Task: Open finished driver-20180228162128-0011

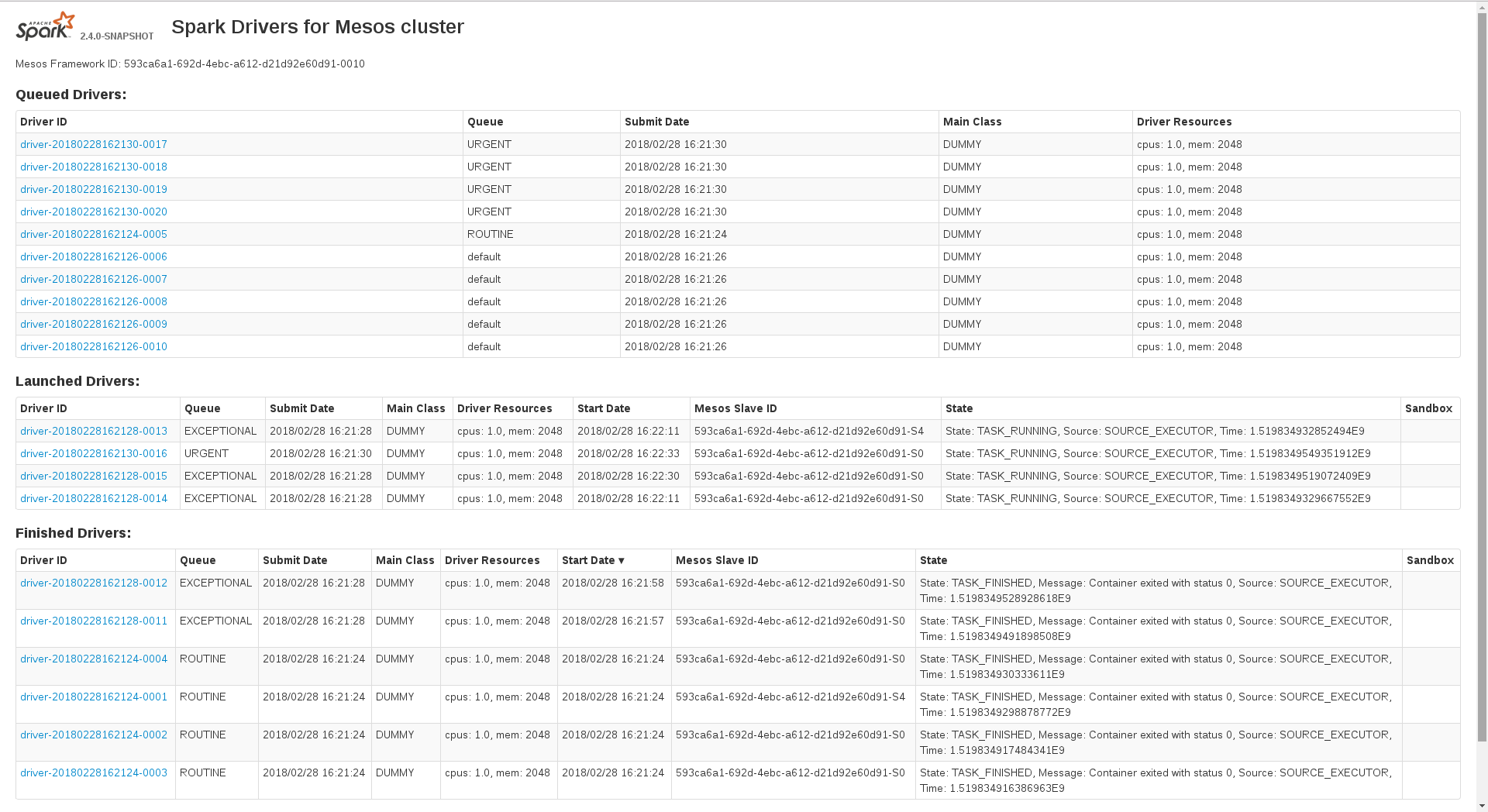Action: 94,621
